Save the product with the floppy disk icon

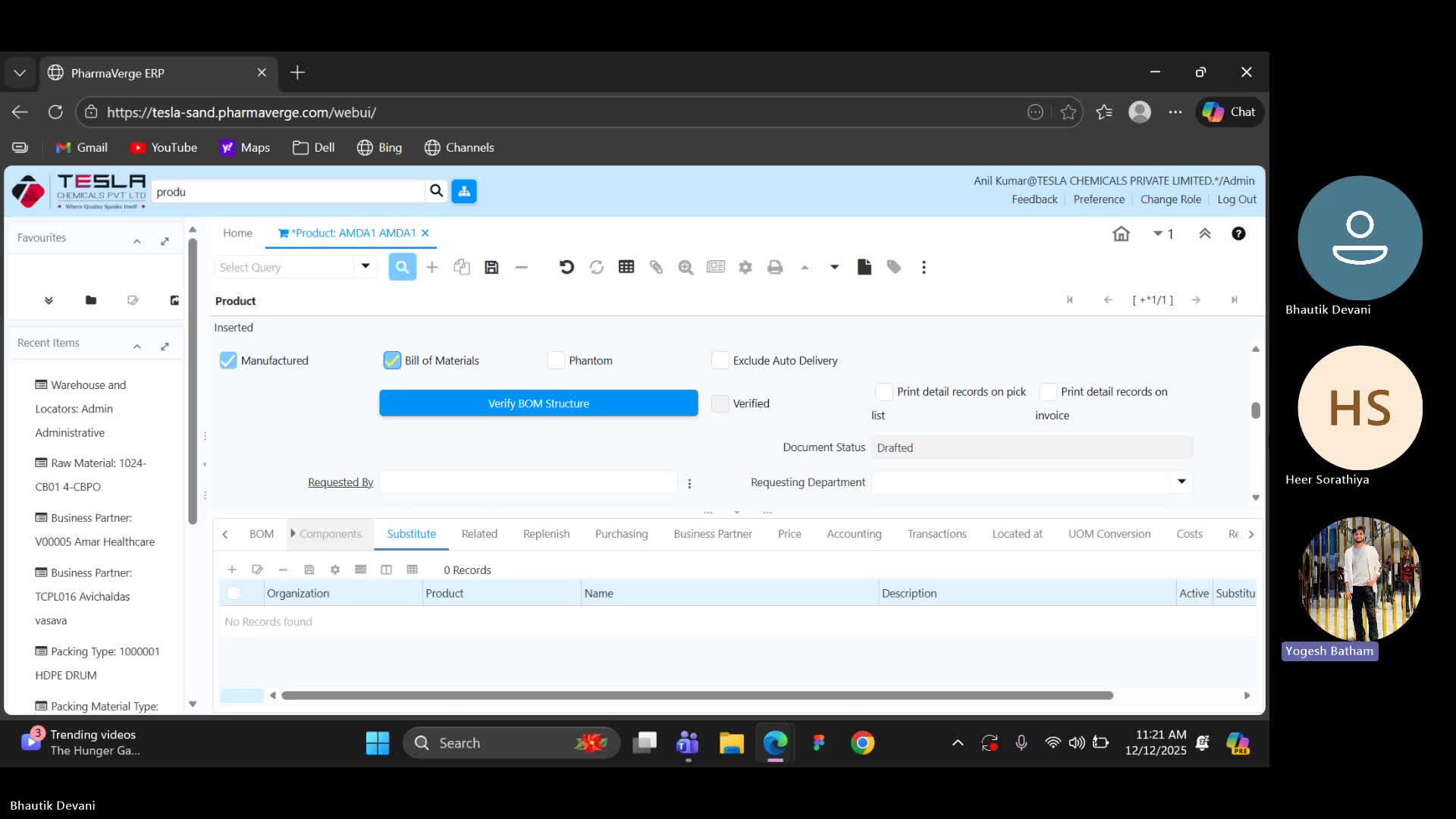tap(491, 267)
